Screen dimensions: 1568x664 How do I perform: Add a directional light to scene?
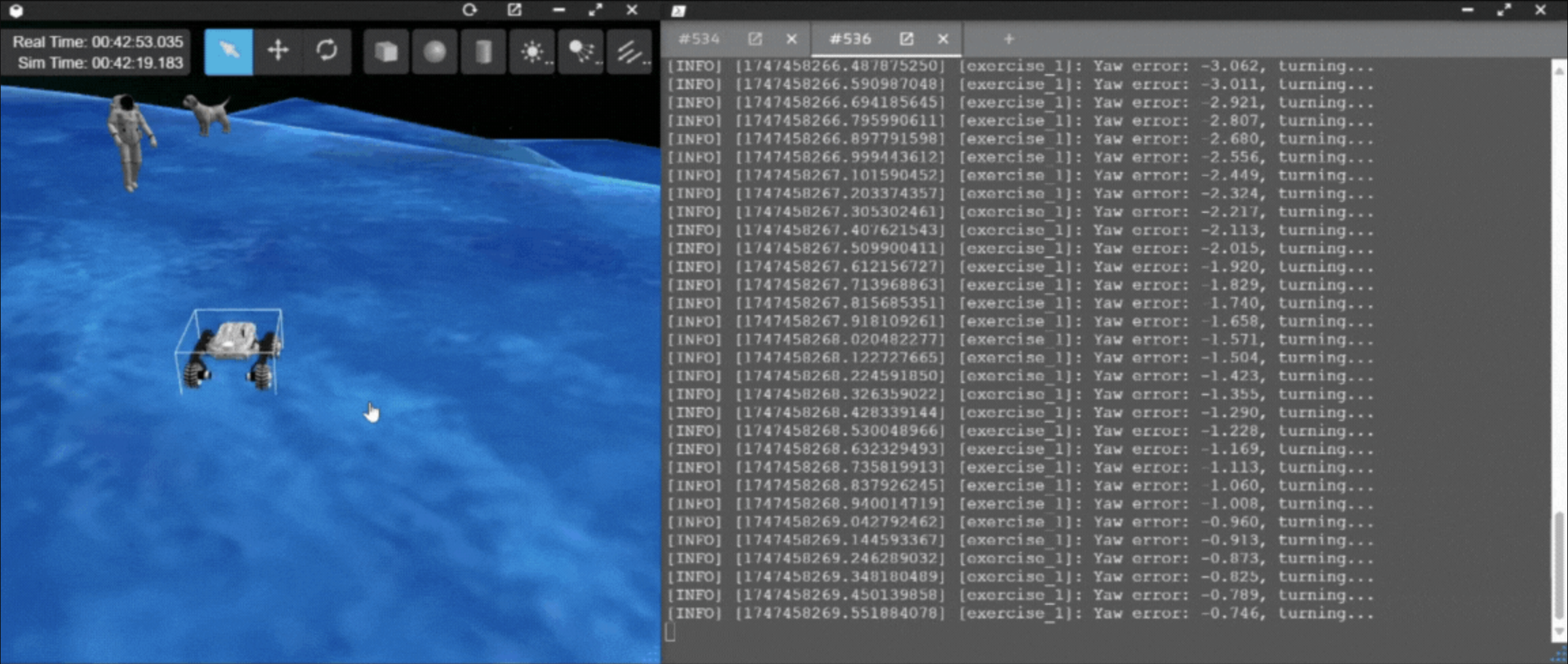[x=630, y=52]
